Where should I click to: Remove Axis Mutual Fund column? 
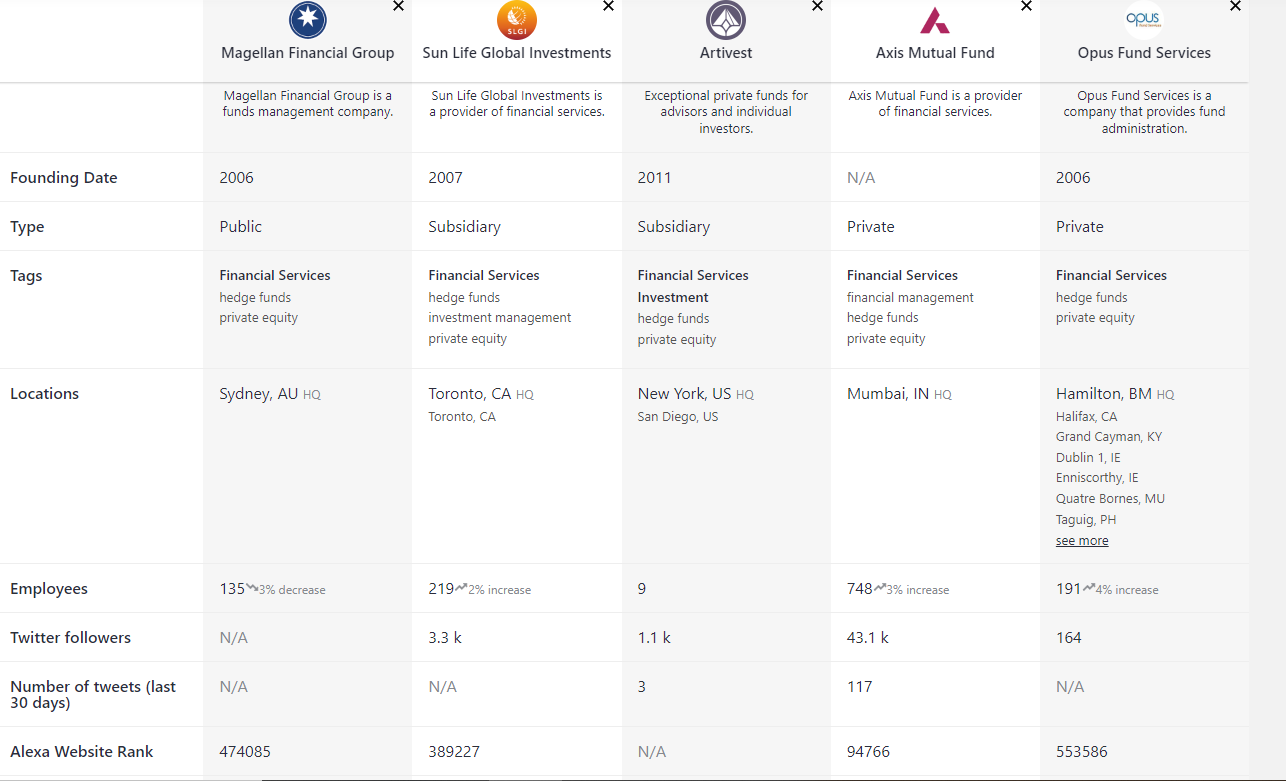(1026, 6)
